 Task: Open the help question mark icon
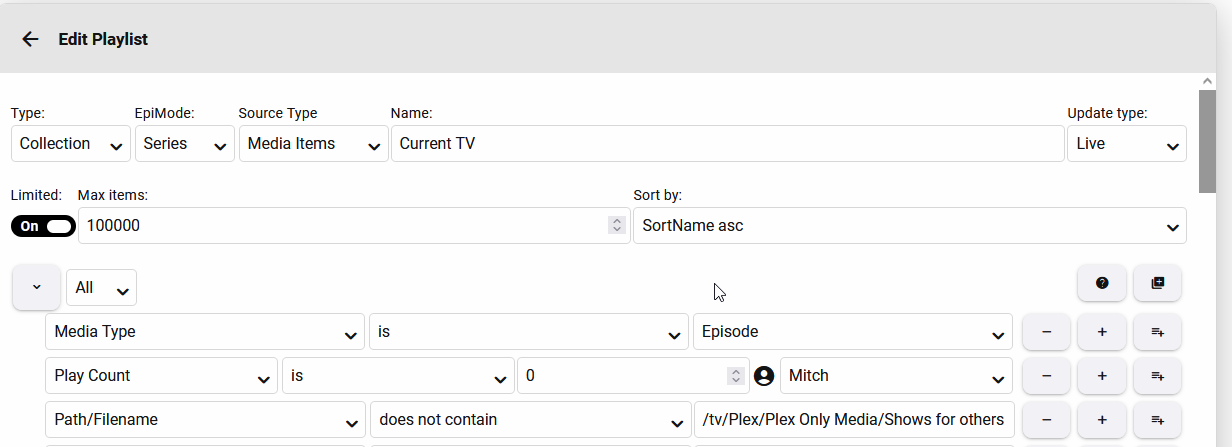click(x=1102, y=284)
